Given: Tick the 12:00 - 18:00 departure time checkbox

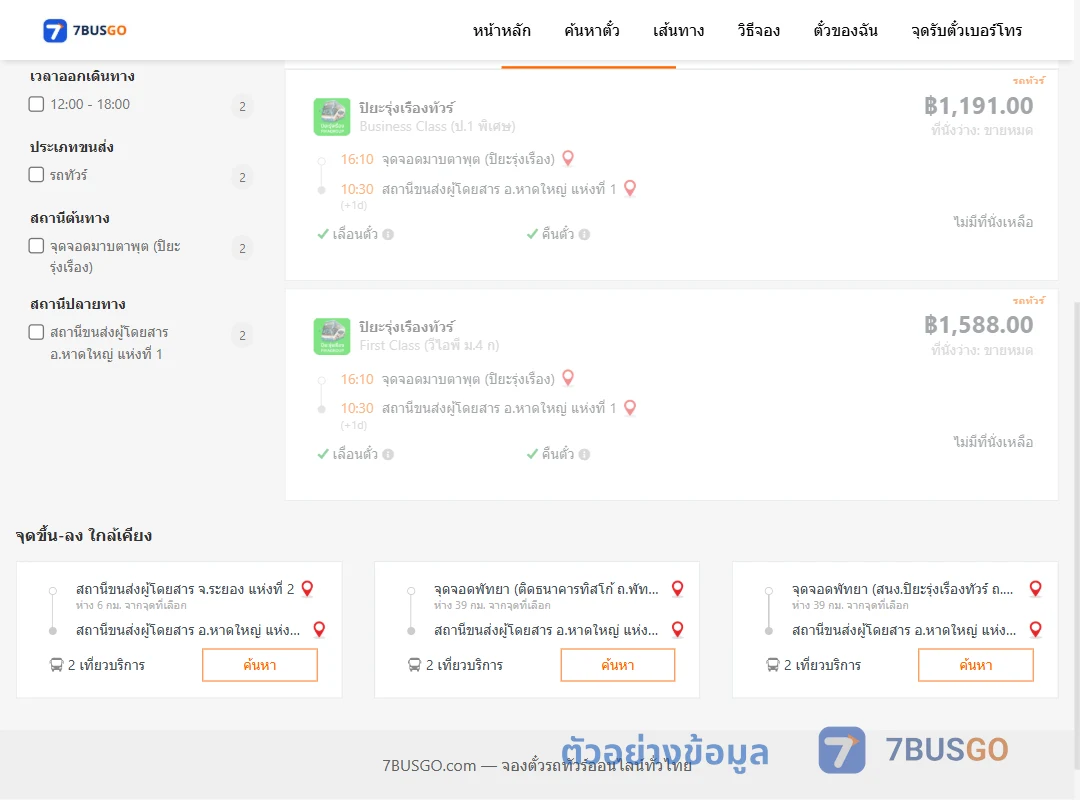Looking at the screenshot, I should [37, 104].
